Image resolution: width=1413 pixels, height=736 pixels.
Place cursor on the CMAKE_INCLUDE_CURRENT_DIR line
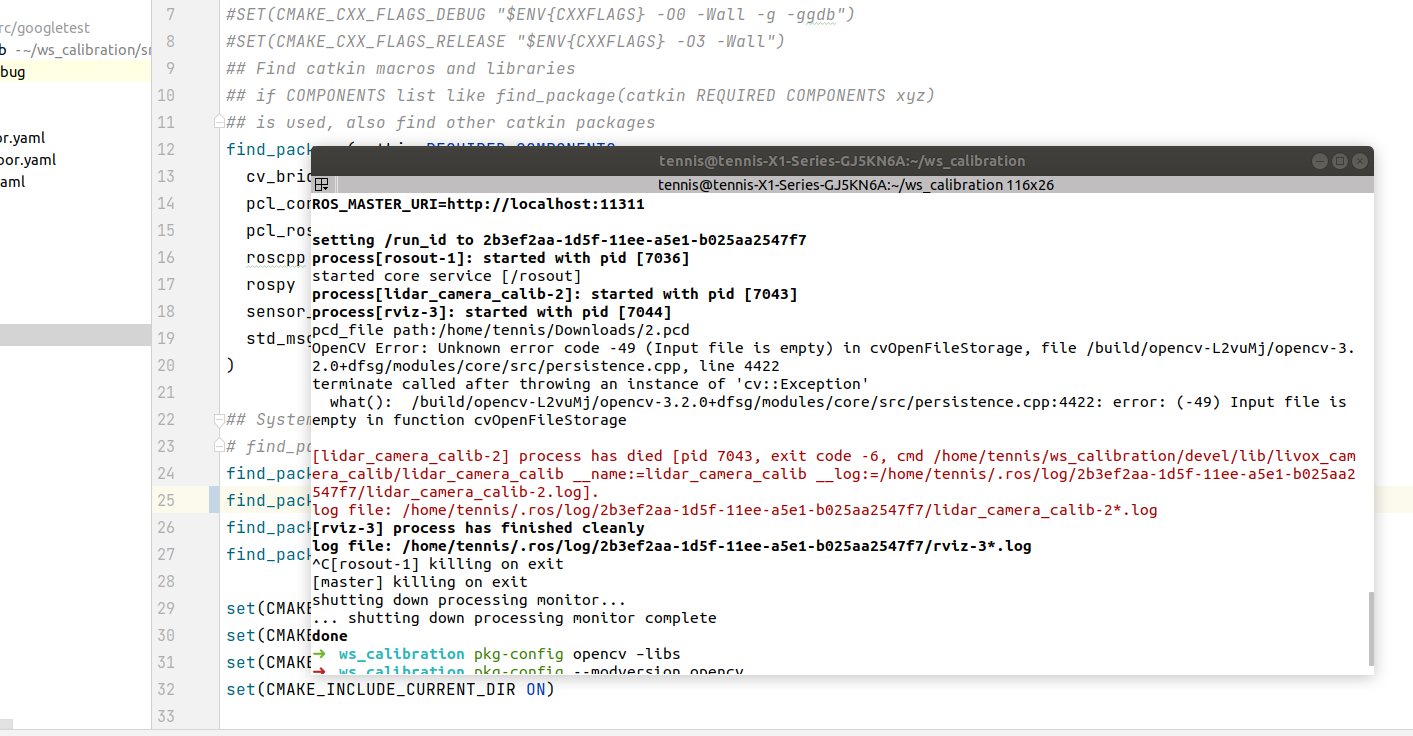click(390, 689)
